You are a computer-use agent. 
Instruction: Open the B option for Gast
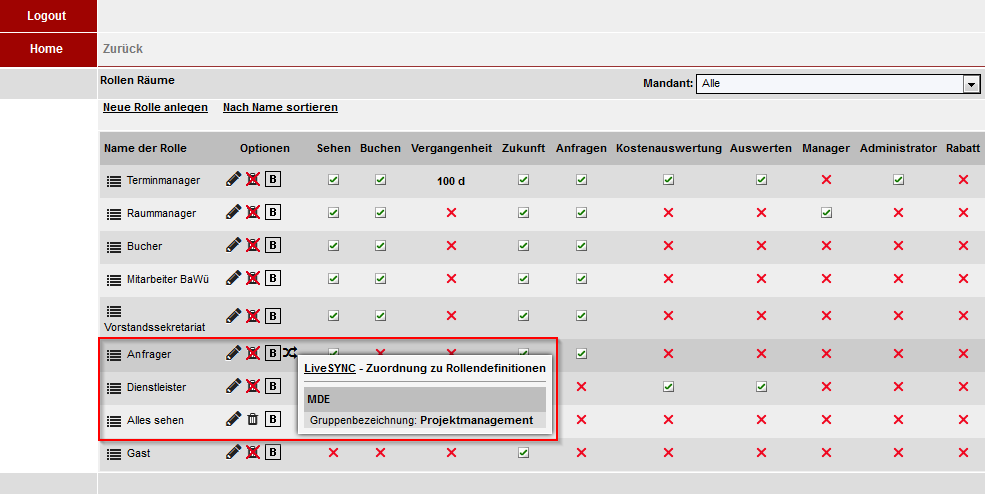pos(273,452)
